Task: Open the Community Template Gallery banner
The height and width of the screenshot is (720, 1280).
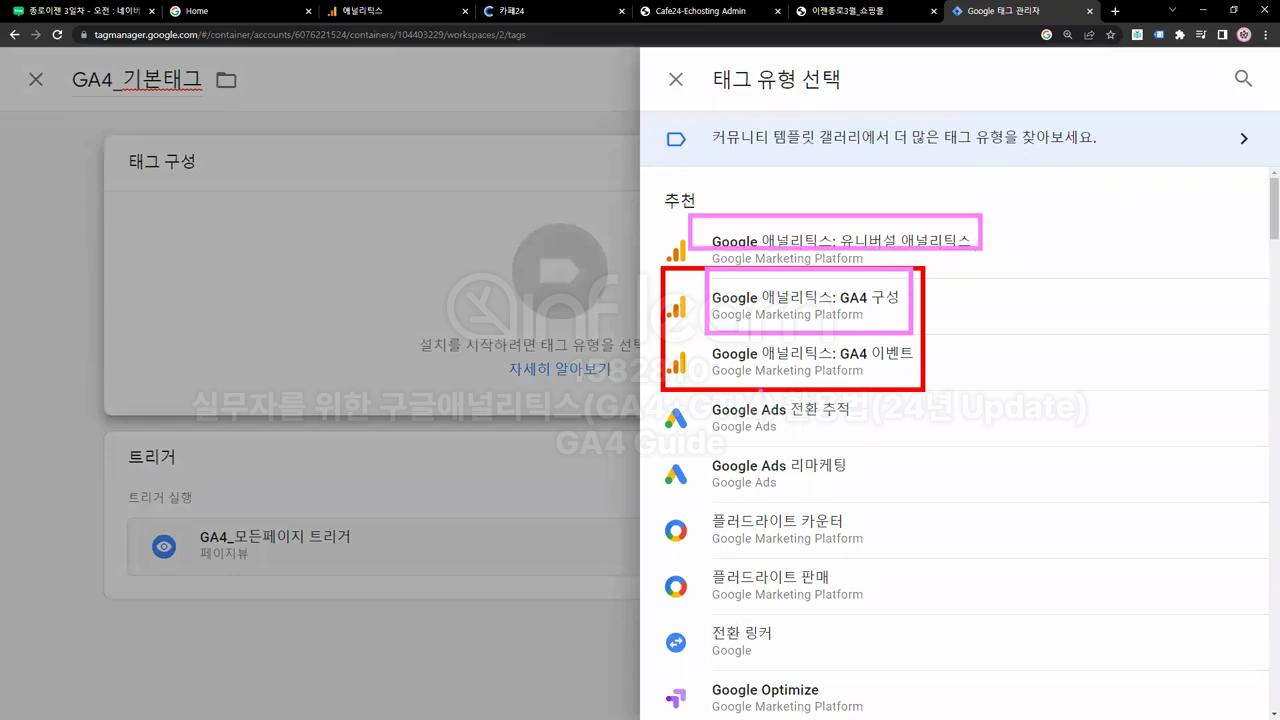Action: [960, 138]
